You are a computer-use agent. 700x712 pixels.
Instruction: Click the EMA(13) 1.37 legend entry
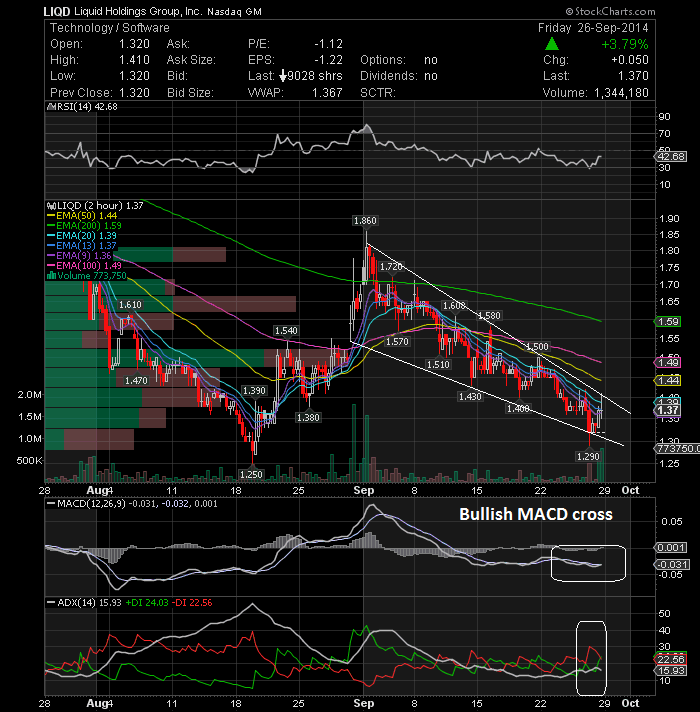86,246
